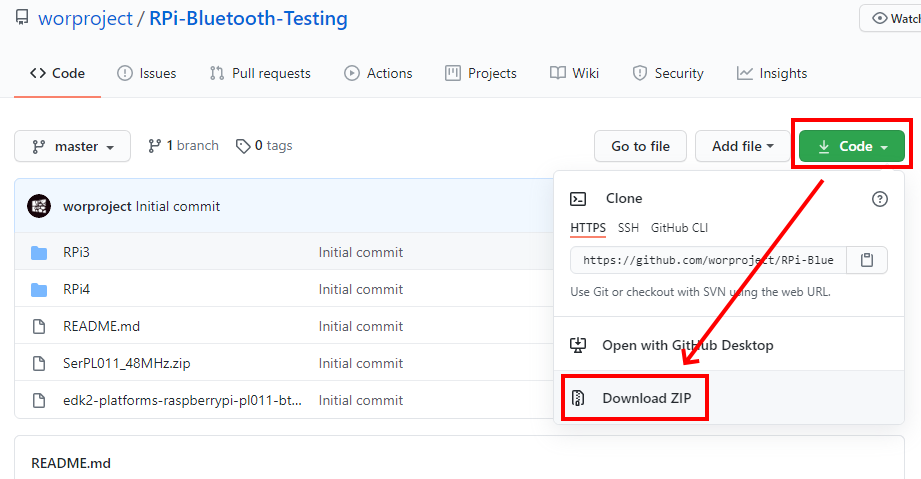Click the worproject avatar image
The image size is (921, 479).
pos(39,206)
